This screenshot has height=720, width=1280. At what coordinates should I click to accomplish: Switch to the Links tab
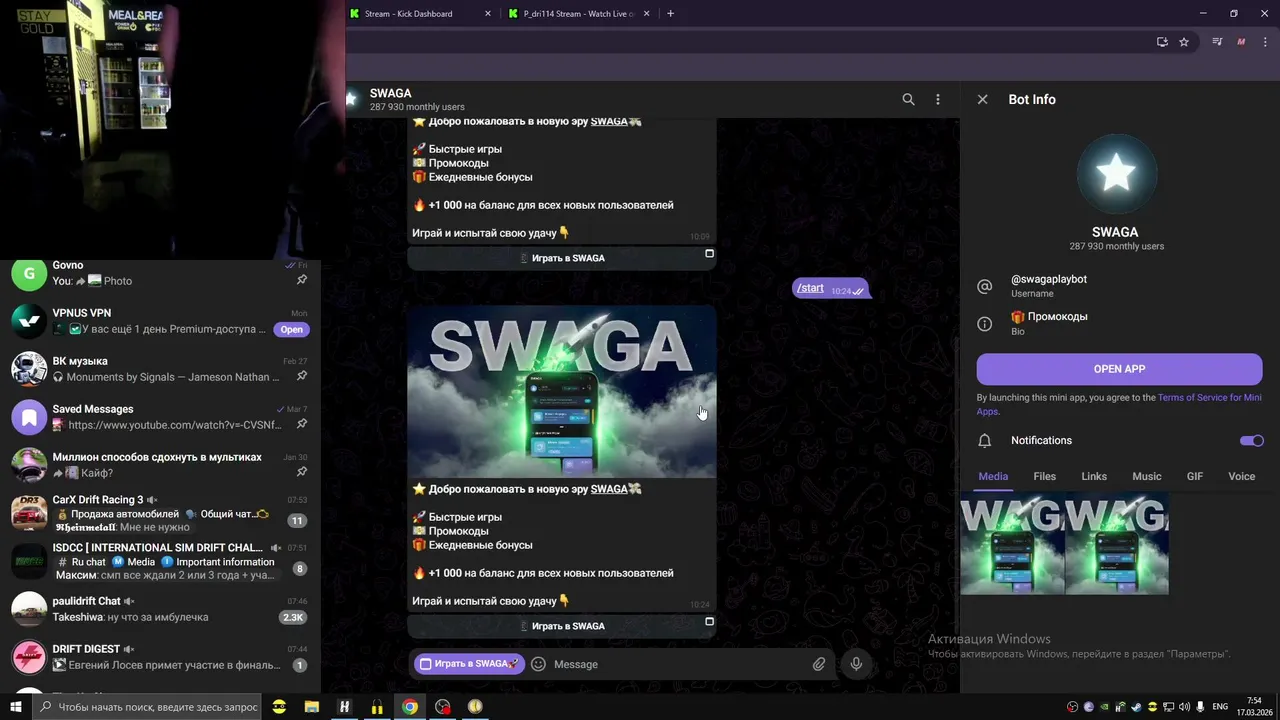tap(1094, 476)
